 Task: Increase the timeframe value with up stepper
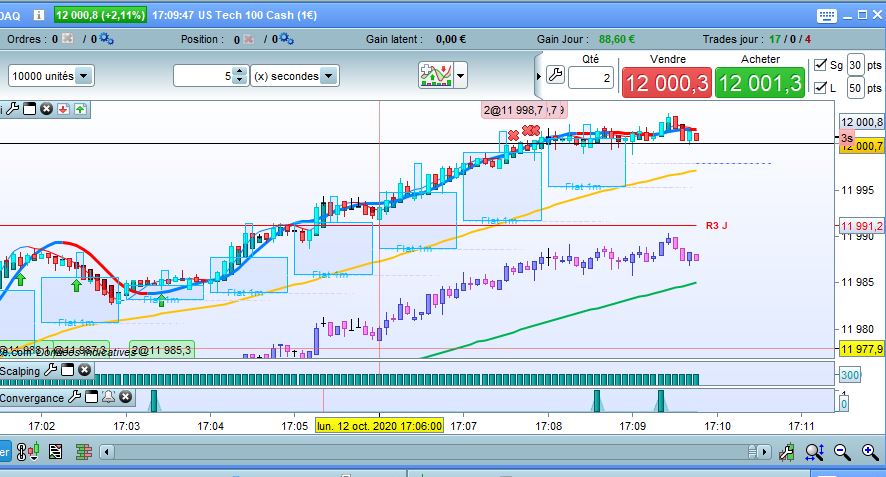(240, 71)
